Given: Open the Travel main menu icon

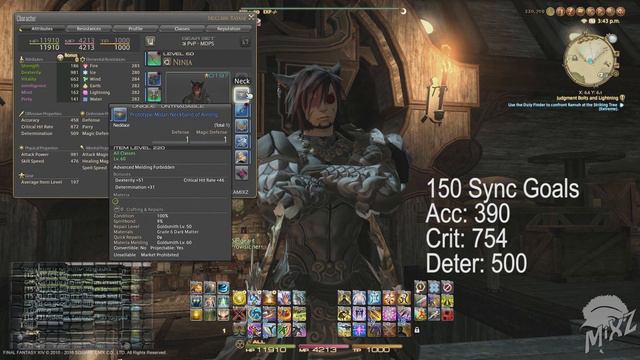Looking at the screenshot, I should tap(591, 11).
